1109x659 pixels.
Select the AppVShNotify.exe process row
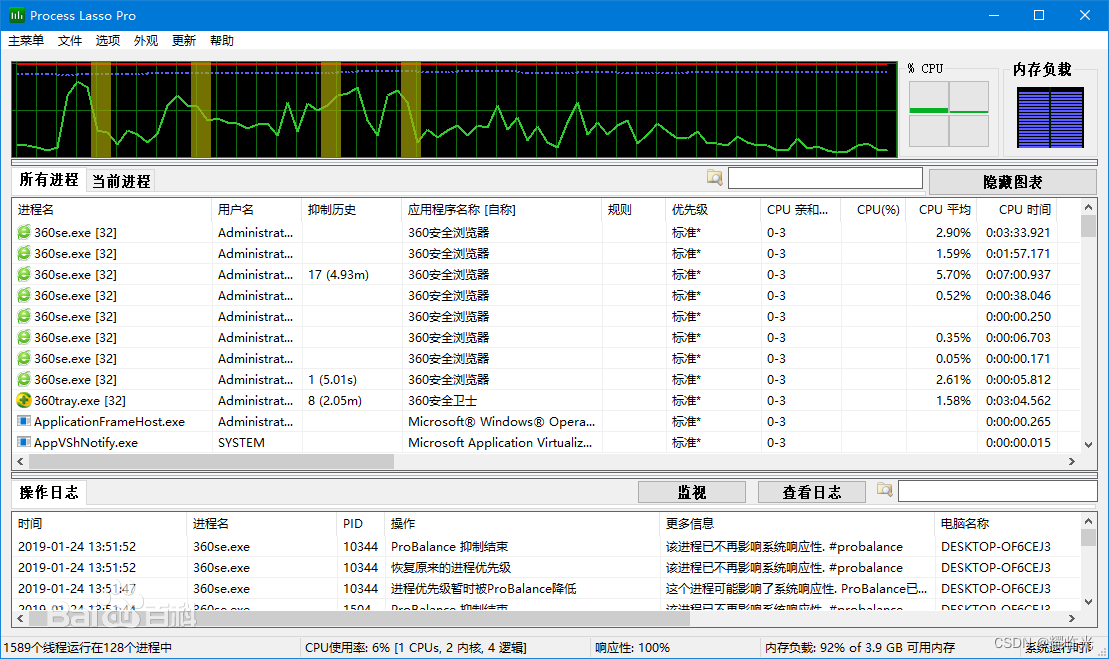pyautogui.click(x=545, y=443)
